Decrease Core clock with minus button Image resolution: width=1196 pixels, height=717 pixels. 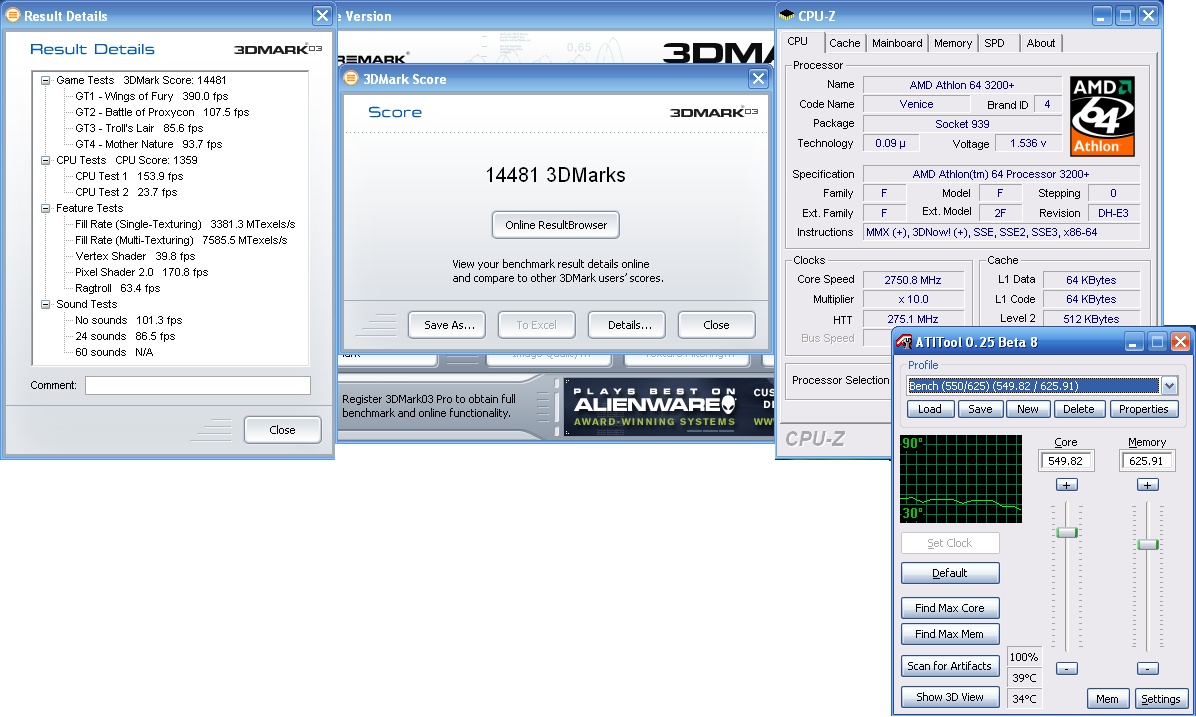coord(1066,669)
